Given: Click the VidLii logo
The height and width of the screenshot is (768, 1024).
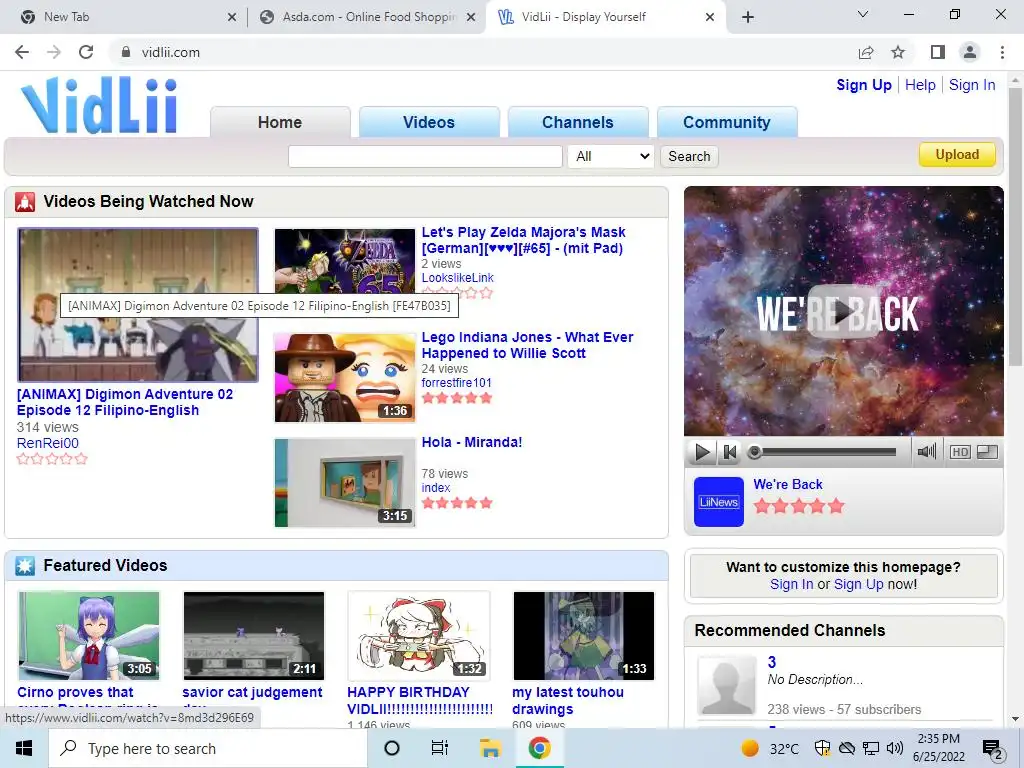Looking at the screenshot, I should (99, 105).
